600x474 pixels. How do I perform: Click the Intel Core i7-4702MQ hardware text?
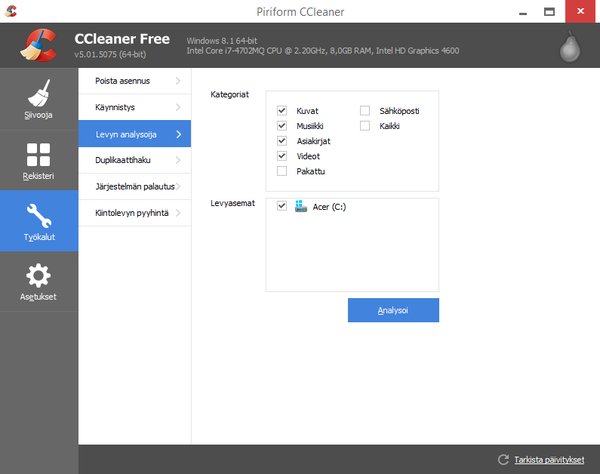click(x=323, y=50)
